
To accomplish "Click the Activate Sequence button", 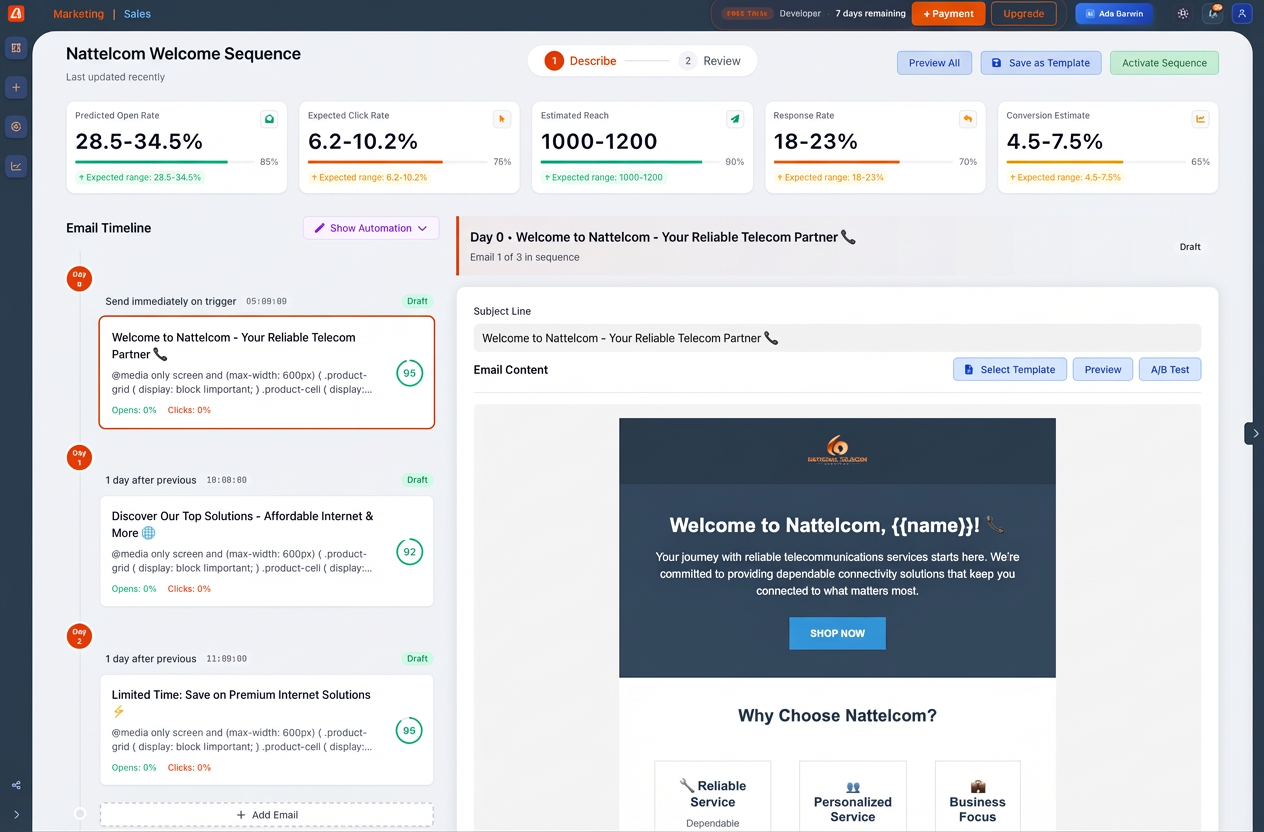I will (1164, 63).
